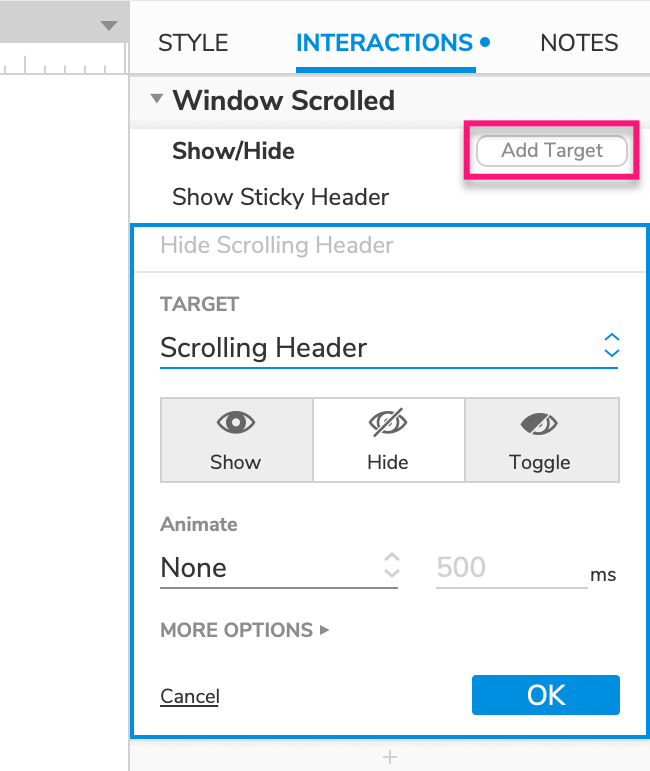The image size is (650, 771).
Task: Click the 500 ms duration field
Action: [x=508, y=568]
